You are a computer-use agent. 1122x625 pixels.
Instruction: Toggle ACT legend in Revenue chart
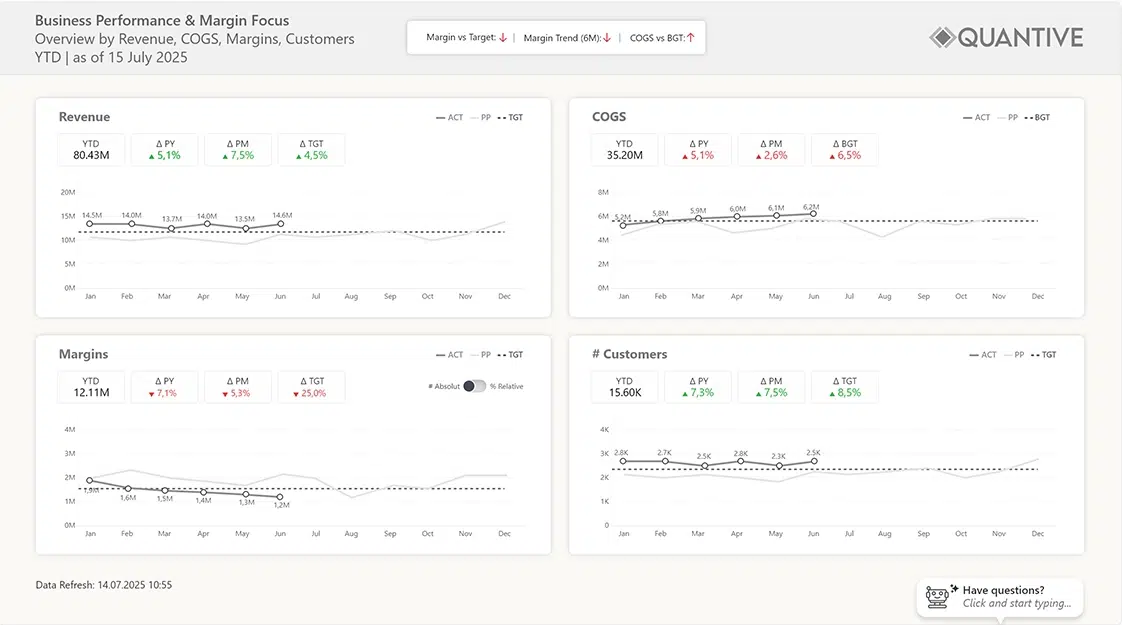point(449,118)
